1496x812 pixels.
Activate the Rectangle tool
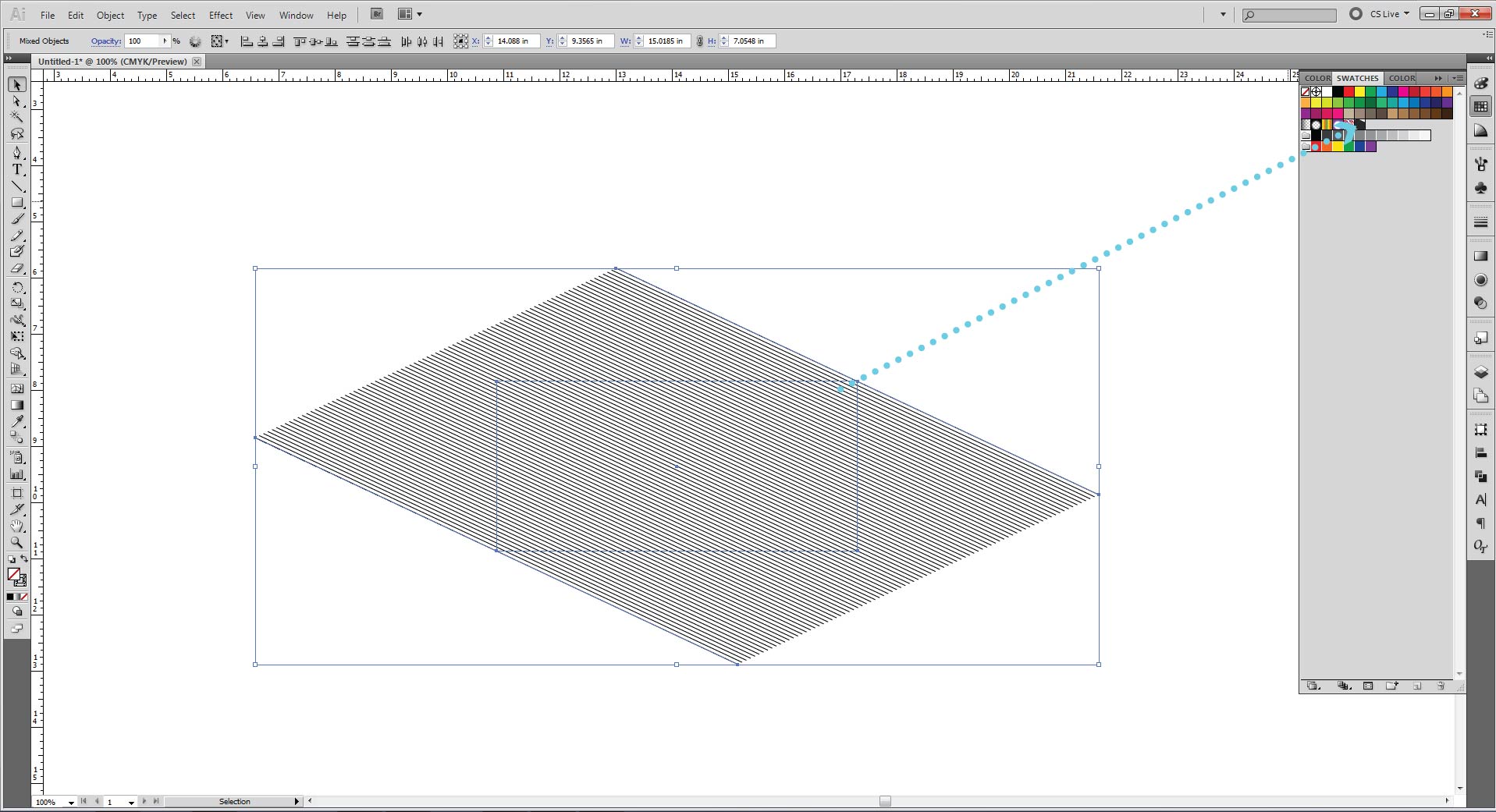[x=16, y=202]
